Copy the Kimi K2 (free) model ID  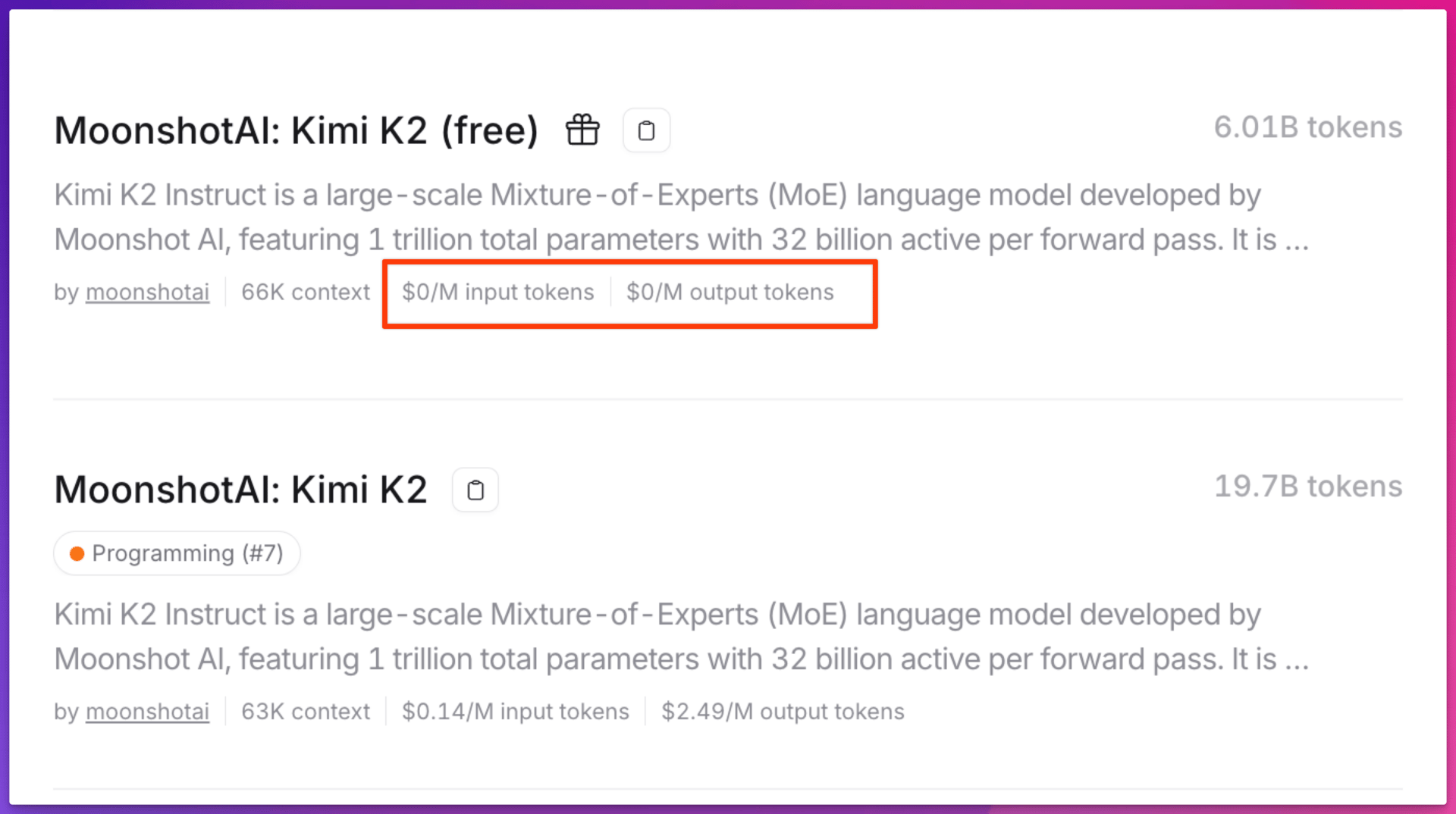click(x=646, y=130)
